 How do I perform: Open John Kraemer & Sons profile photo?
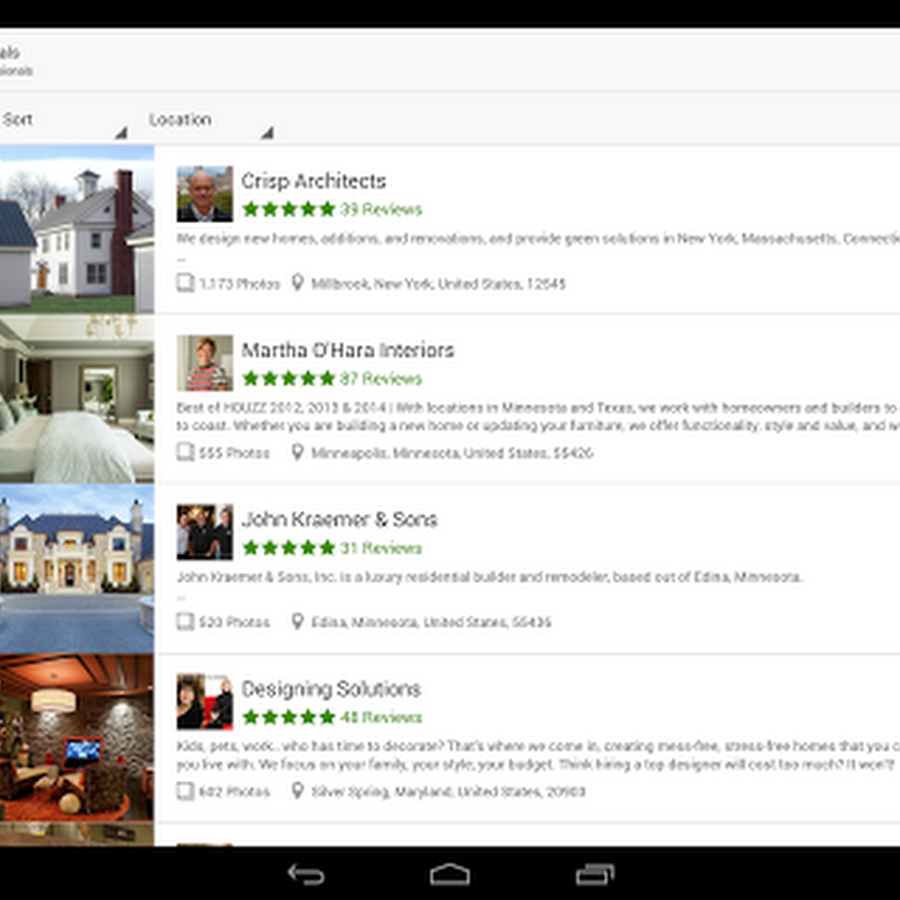204,532
